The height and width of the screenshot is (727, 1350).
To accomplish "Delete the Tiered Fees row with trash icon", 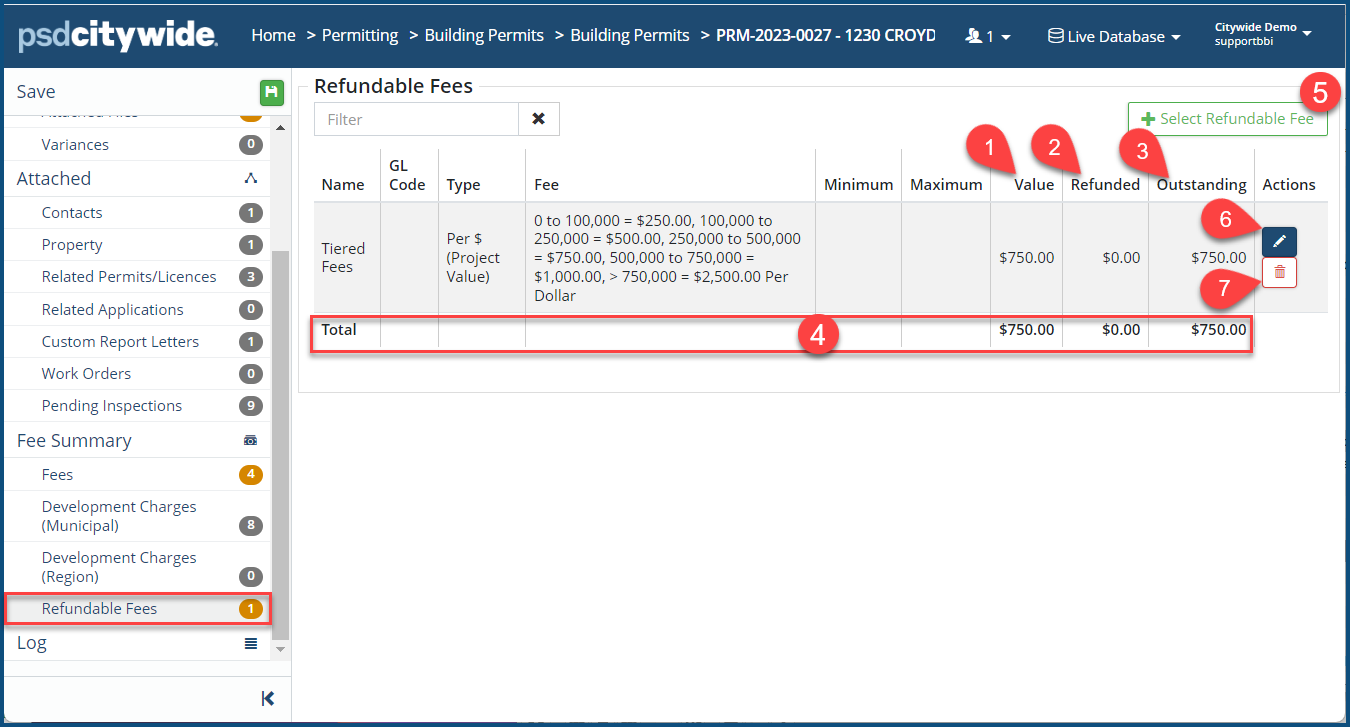I will 1279,273.
